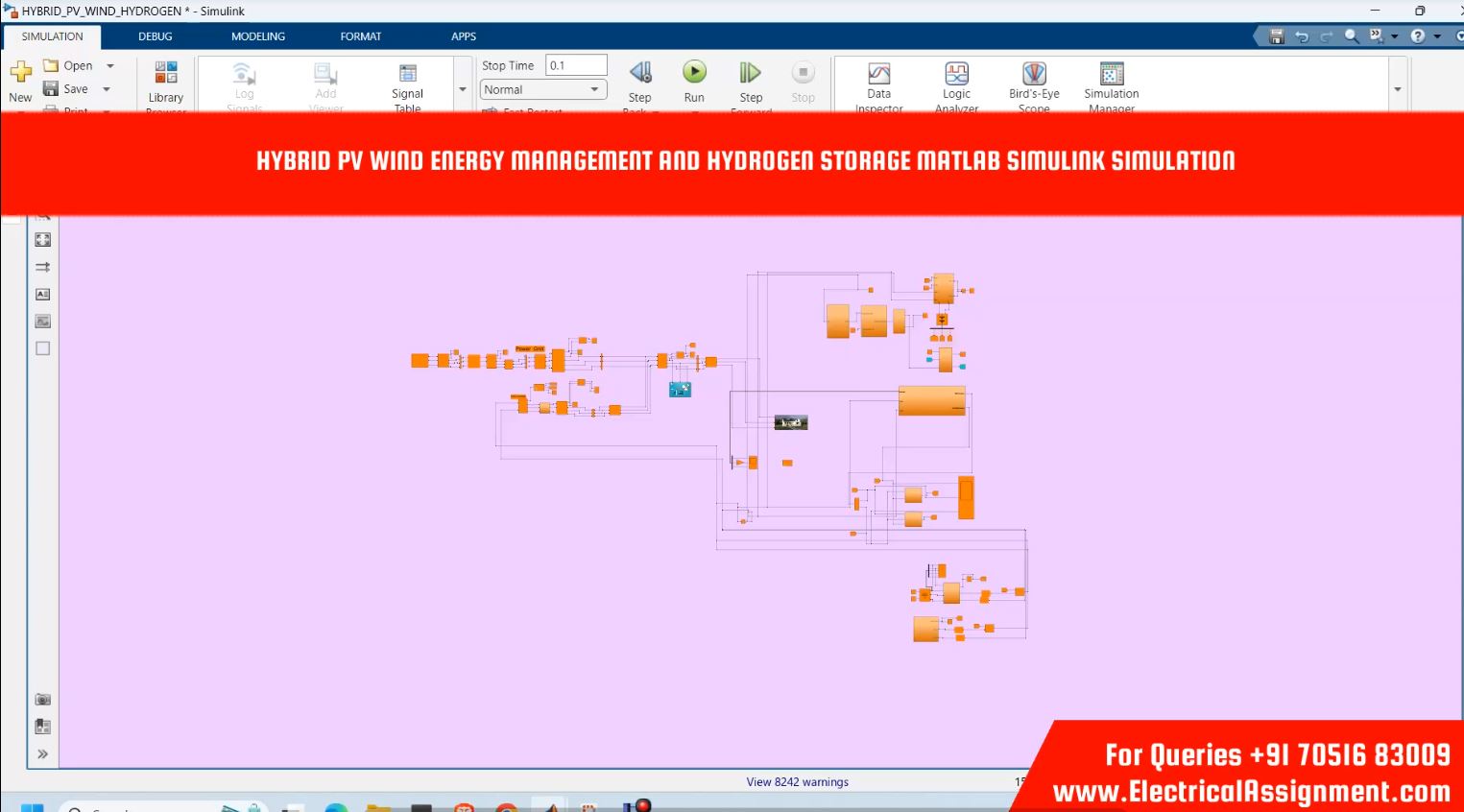Open the Normal simulation mode dropdown

pyautogui.click(x=542, y=89)
